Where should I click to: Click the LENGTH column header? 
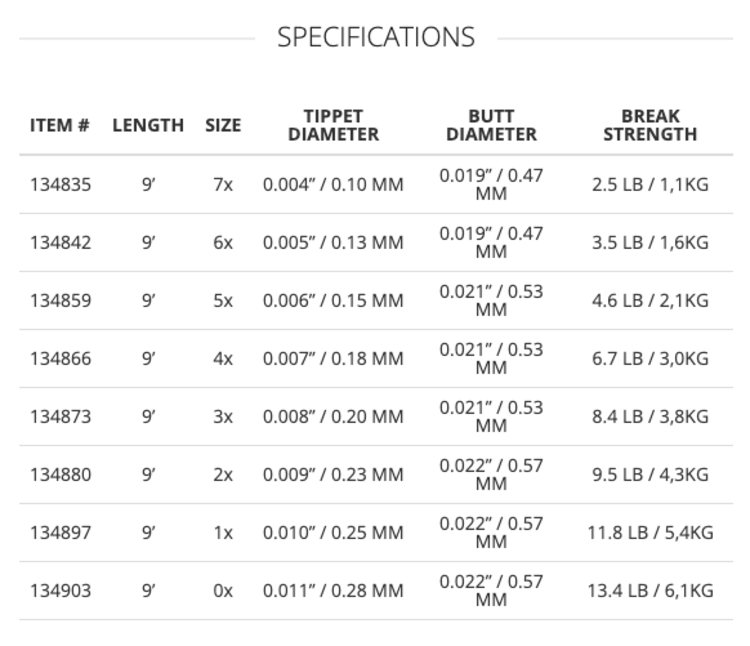pos(148,125)
